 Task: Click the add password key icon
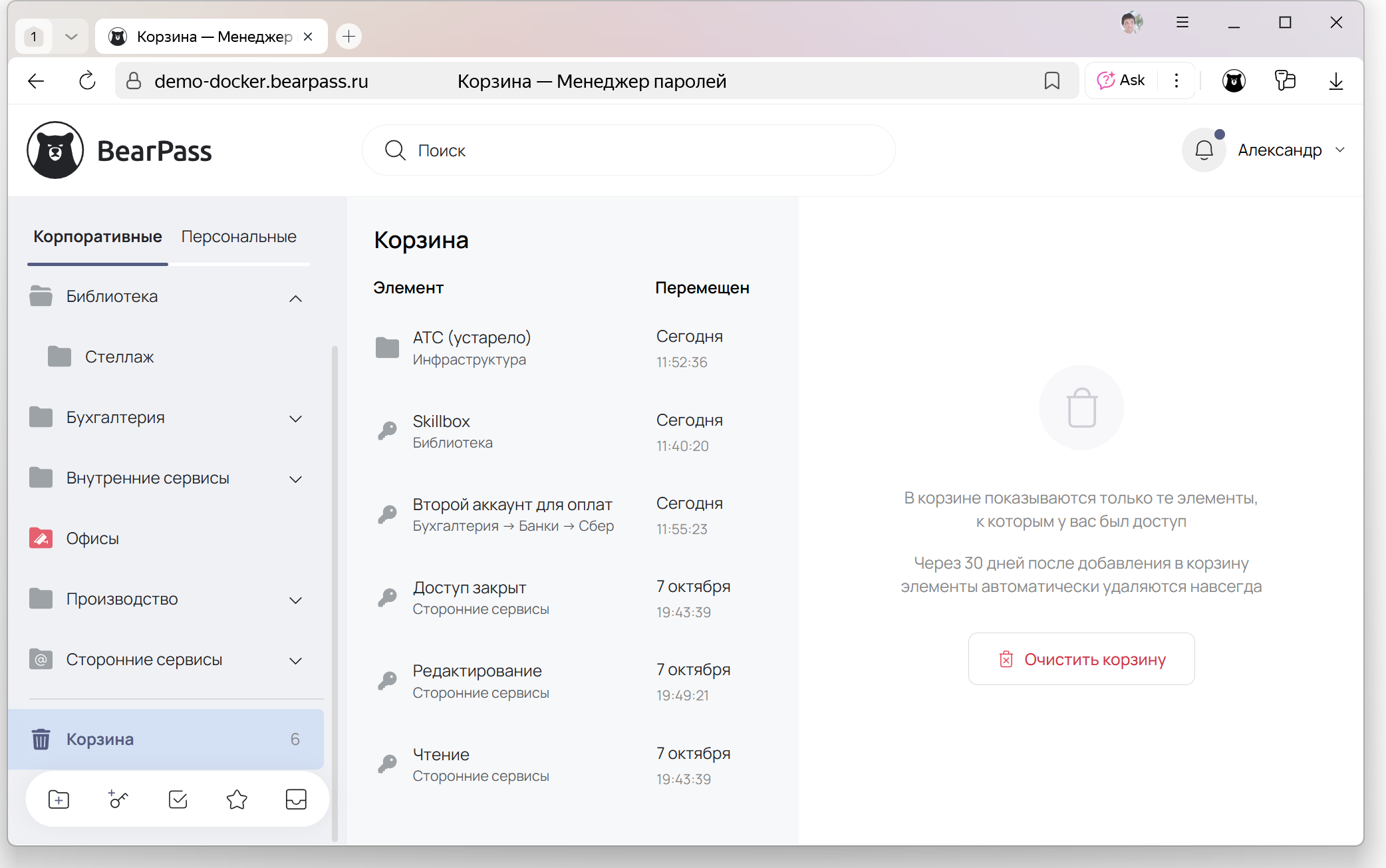click(x=118, y=799)
